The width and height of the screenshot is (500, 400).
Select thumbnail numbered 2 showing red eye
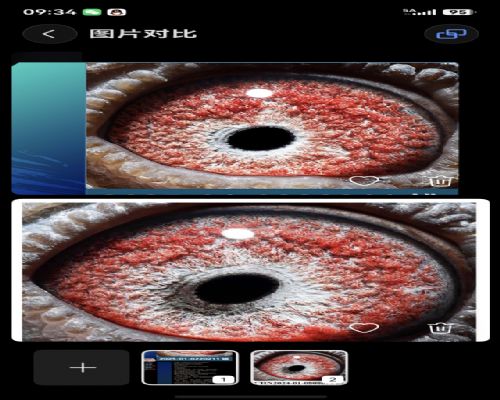click(x=299, y=367)
